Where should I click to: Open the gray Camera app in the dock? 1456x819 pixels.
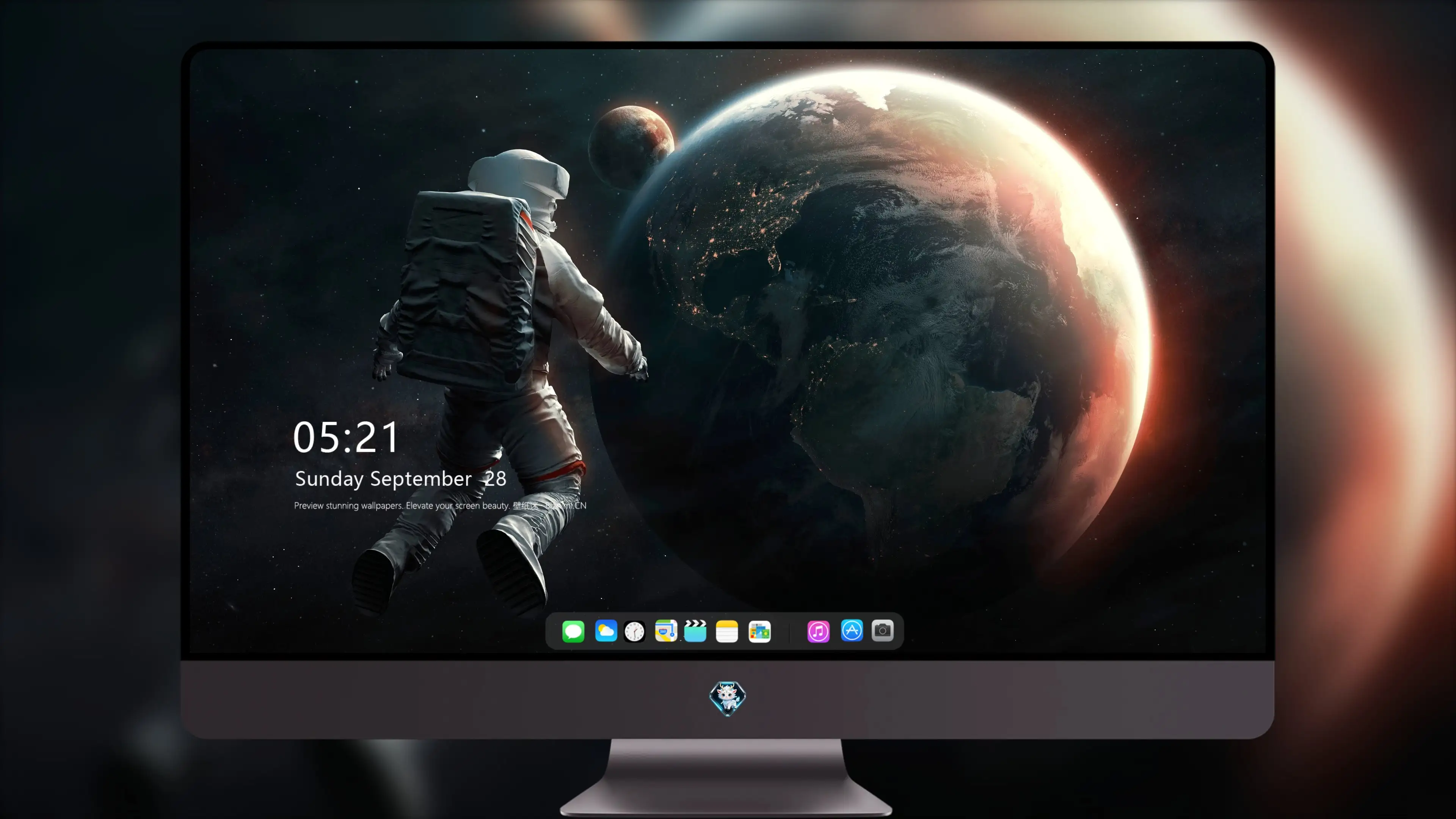882,630
